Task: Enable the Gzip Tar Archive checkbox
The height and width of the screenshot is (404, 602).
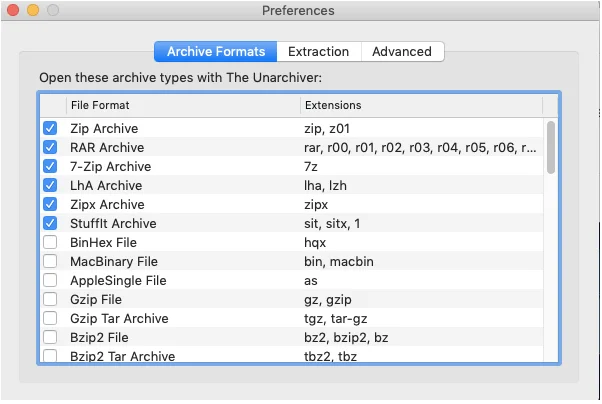Action: pos(50,319)
